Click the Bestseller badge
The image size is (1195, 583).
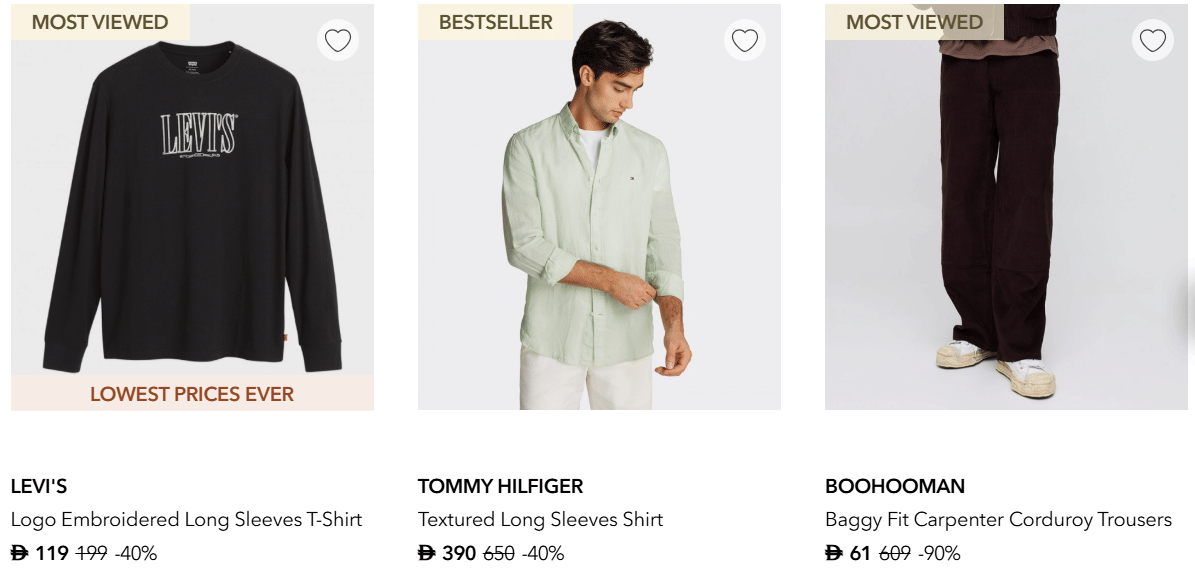coord(495,22)
